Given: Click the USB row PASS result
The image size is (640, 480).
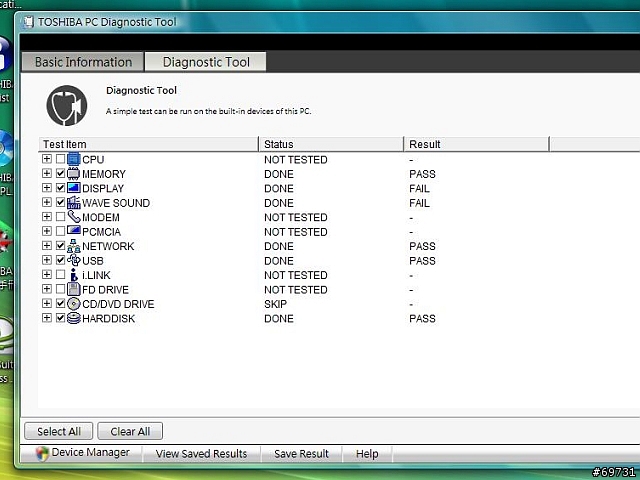Looking at the screenshot, I should [422, 261].
